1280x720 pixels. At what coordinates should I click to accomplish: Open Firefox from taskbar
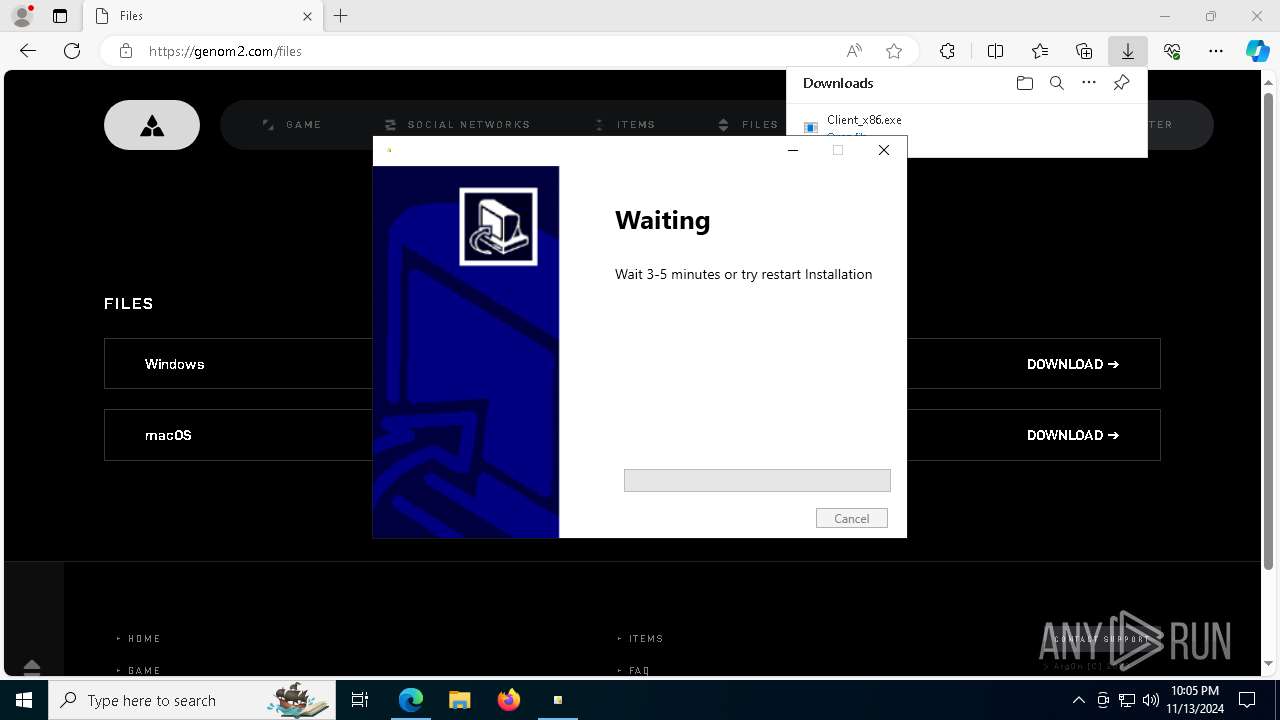(509, 700)
